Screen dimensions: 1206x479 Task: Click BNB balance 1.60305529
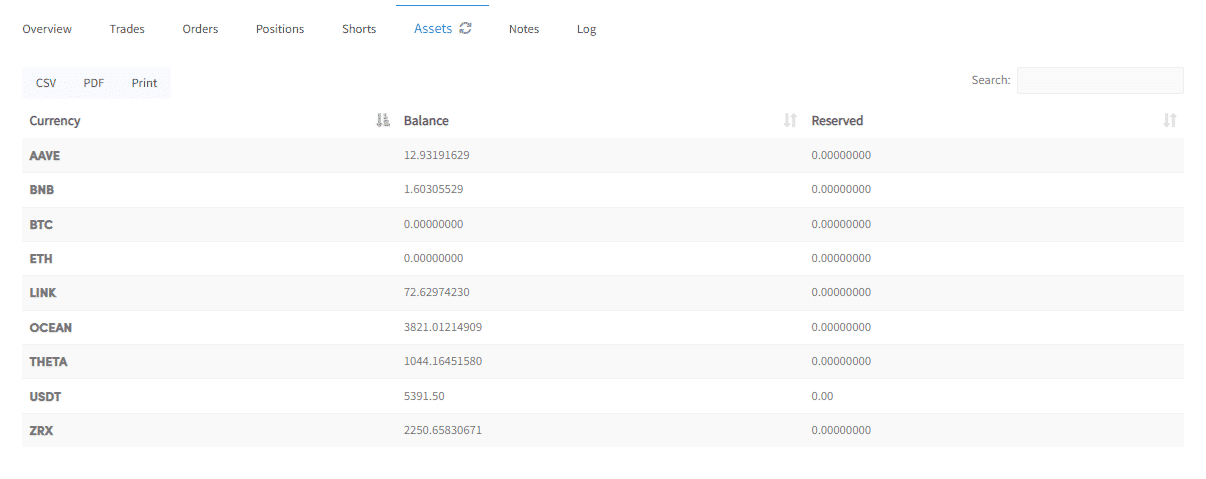433,189
